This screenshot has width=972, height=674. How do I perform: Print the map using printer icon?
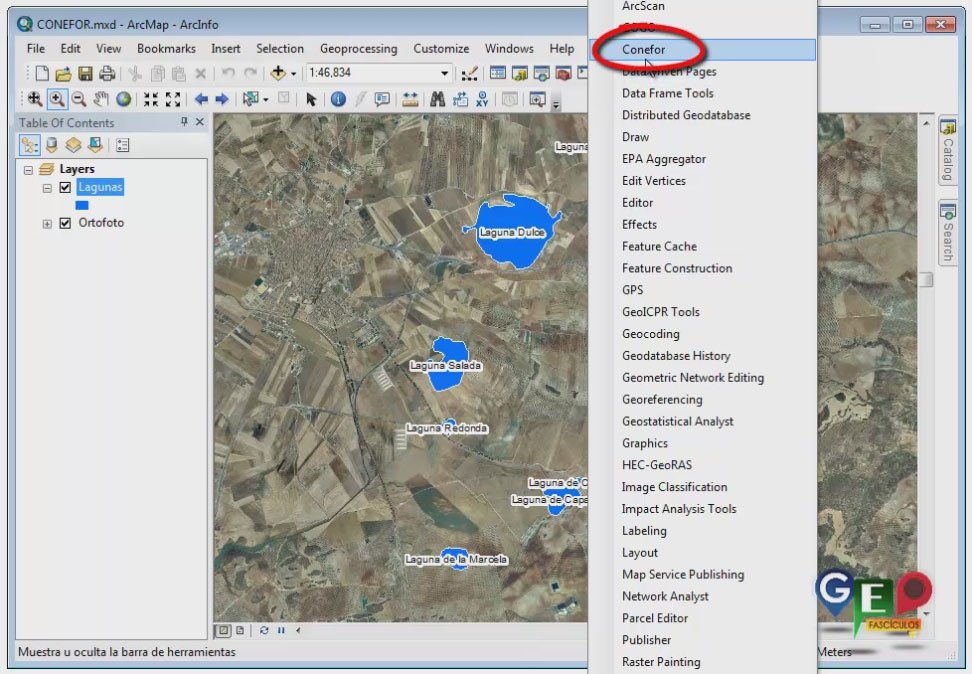tap(107, 74)
